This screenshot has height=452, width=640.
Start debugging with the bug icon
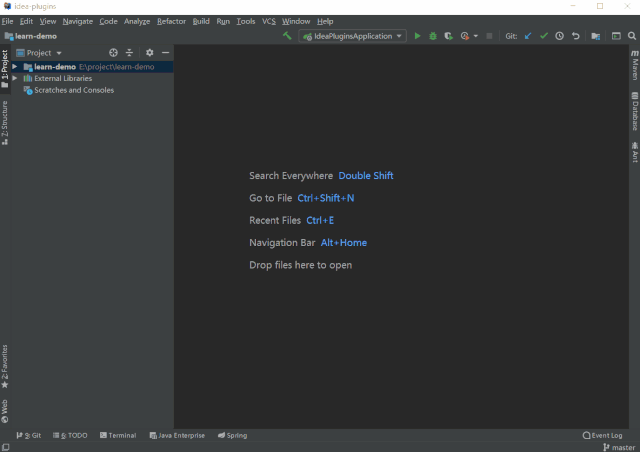click(432, 36)
